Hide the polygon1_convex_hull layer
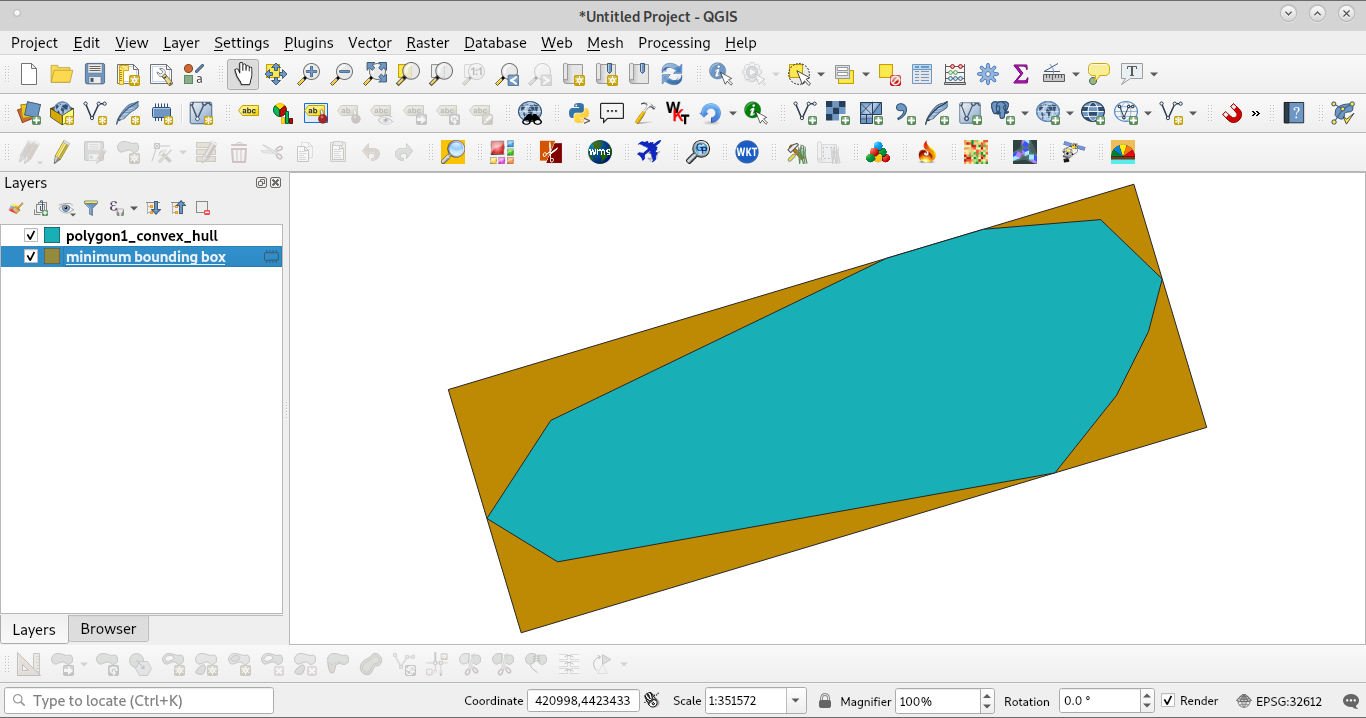 (x=30, y=235)
